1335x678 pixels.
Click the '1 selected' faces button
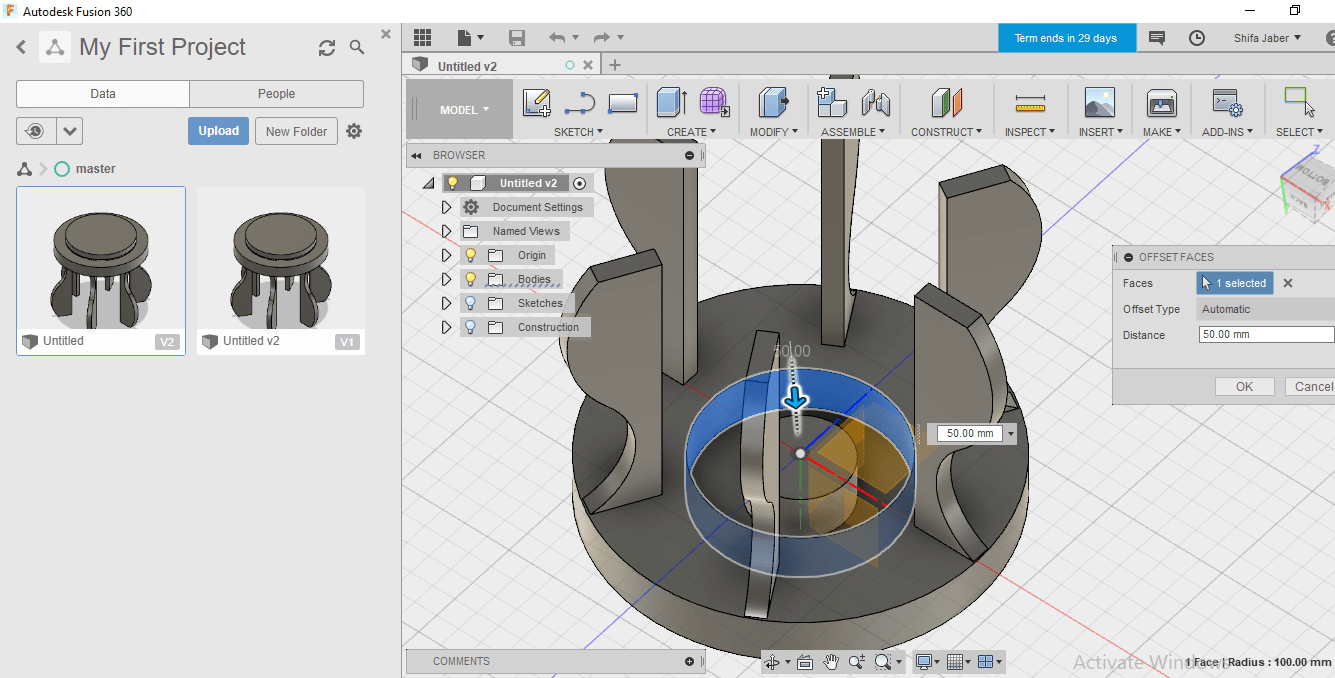[1235, 283]
